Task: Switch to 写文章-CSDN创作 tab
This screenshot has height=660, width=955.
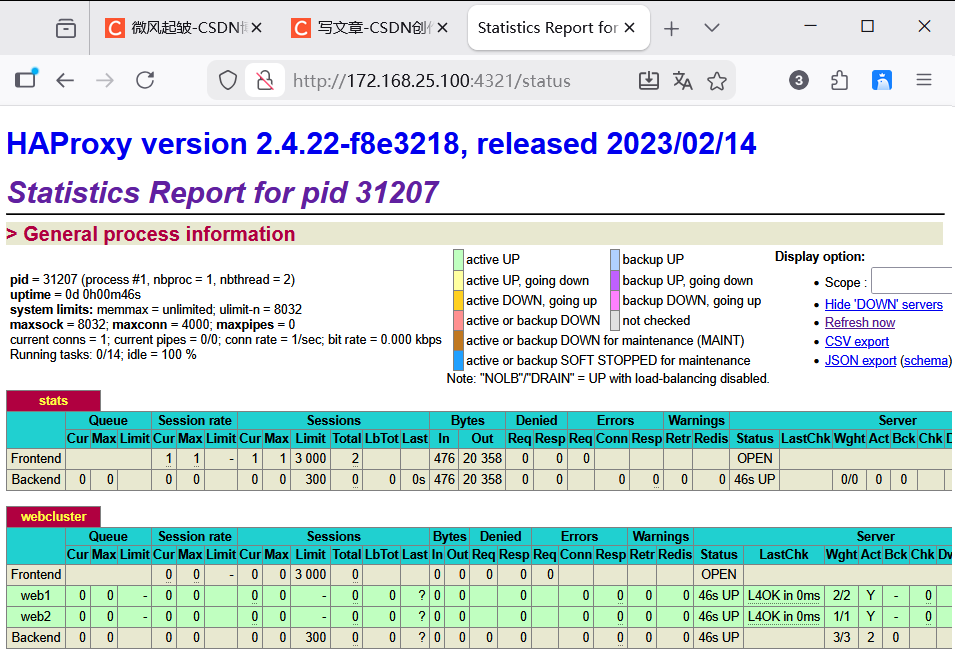Action: pyautogui.click(x=369, y=28)
